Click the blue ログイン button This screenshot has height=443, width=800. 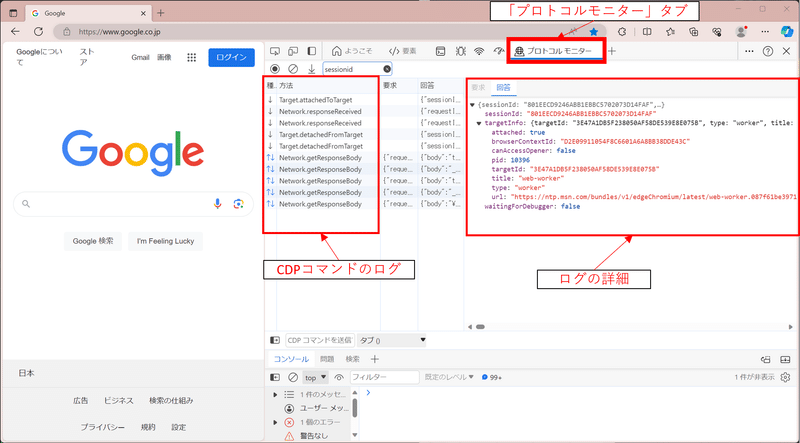pos(231,58)
